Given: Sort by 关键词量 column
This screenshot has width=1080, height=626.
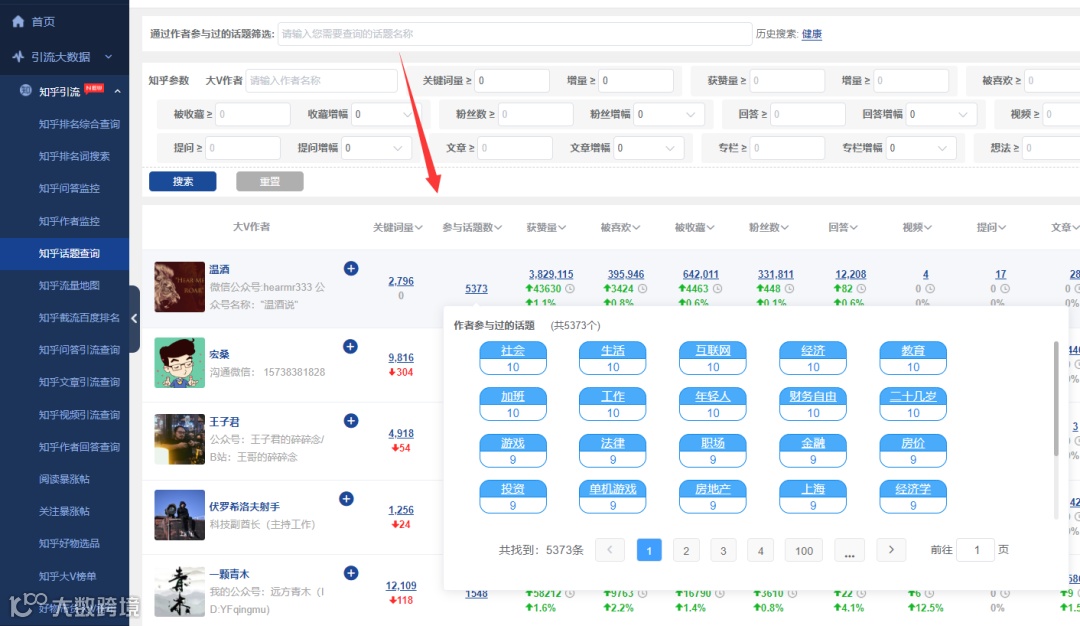Looking at the screenshot, I should pos(397,227).
